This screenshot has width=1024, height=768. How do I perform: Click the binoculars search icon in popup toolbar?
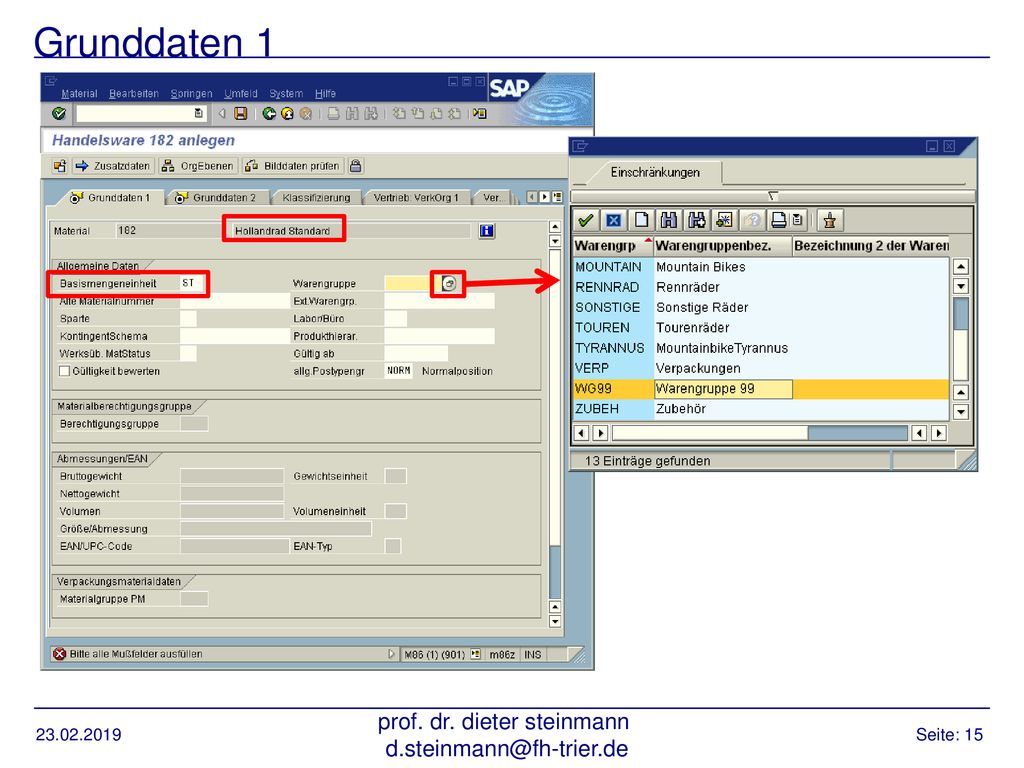click(x=668, y=220)
